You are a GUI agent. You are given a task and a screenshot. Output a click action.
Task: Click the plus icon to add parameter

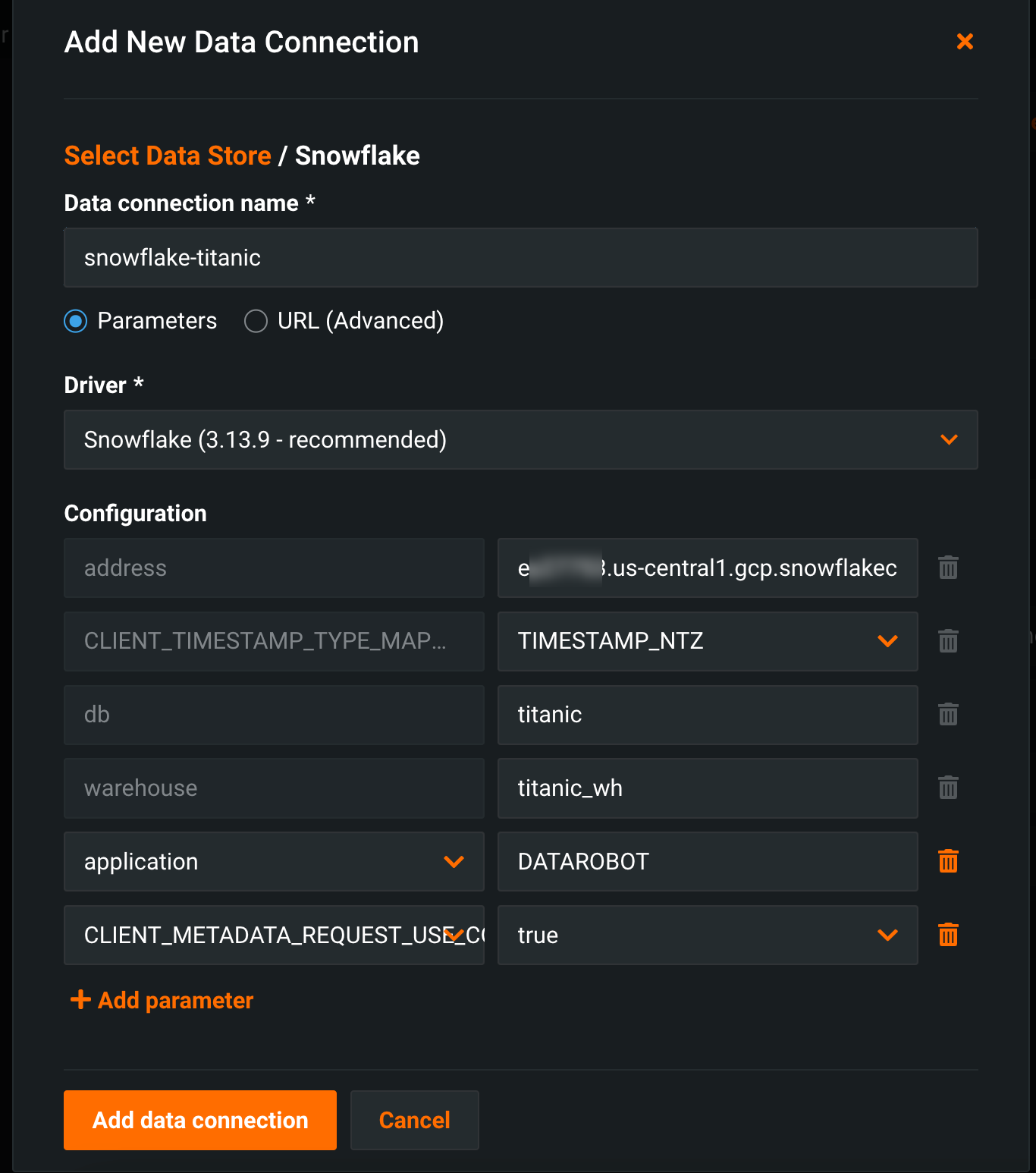80,1000
